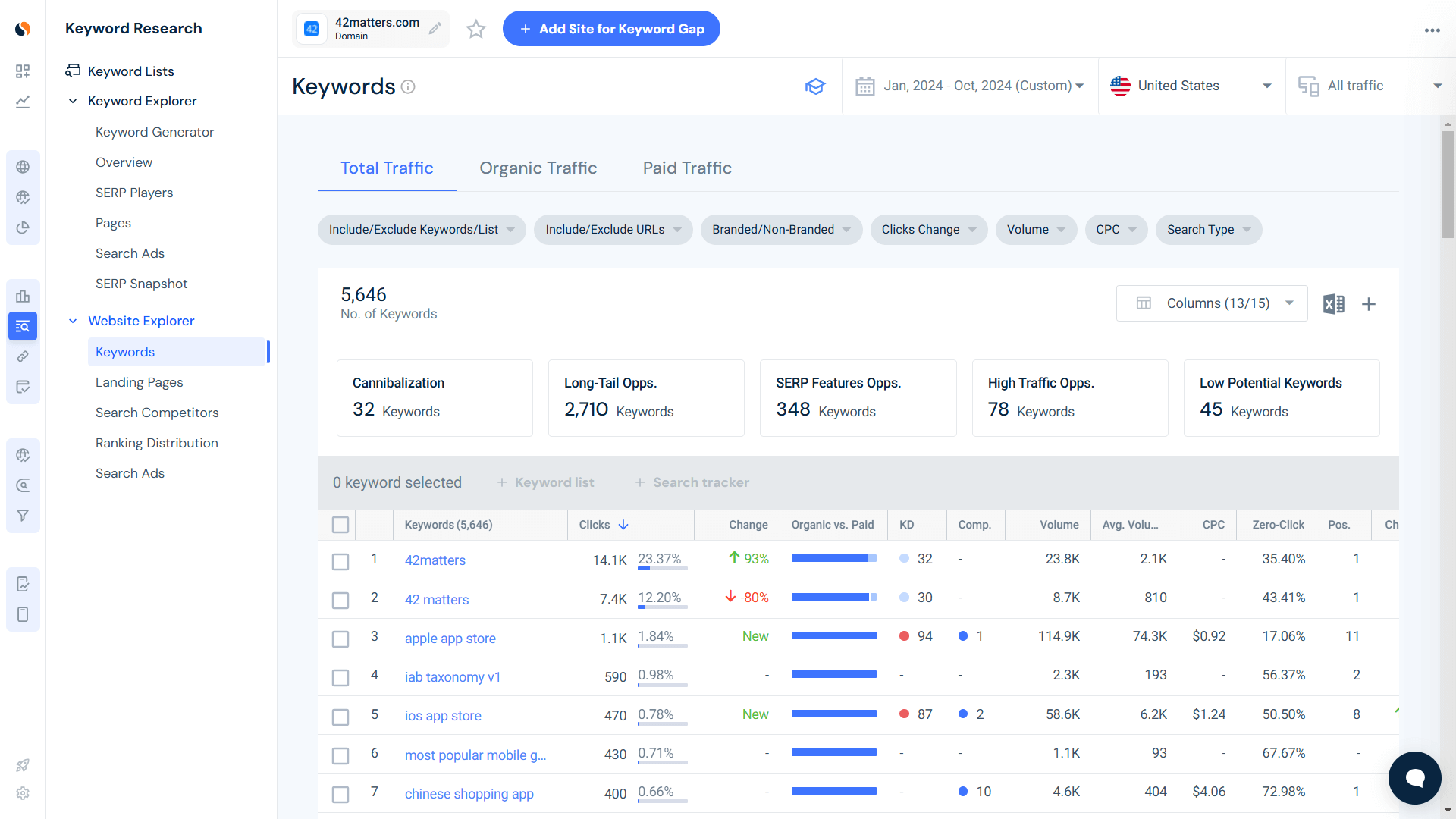1456x819 pixels.
Task: Open the chat support bubble
Action: pos(1415,778)
